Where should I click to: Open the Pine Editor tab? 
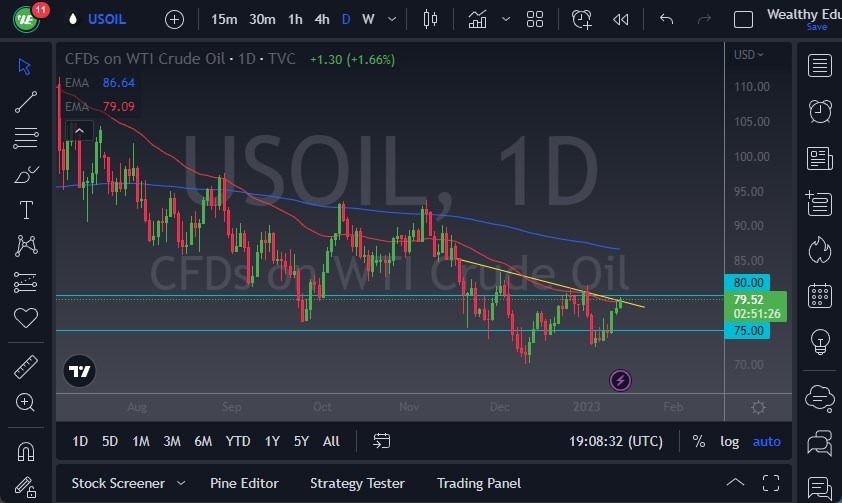244,483
